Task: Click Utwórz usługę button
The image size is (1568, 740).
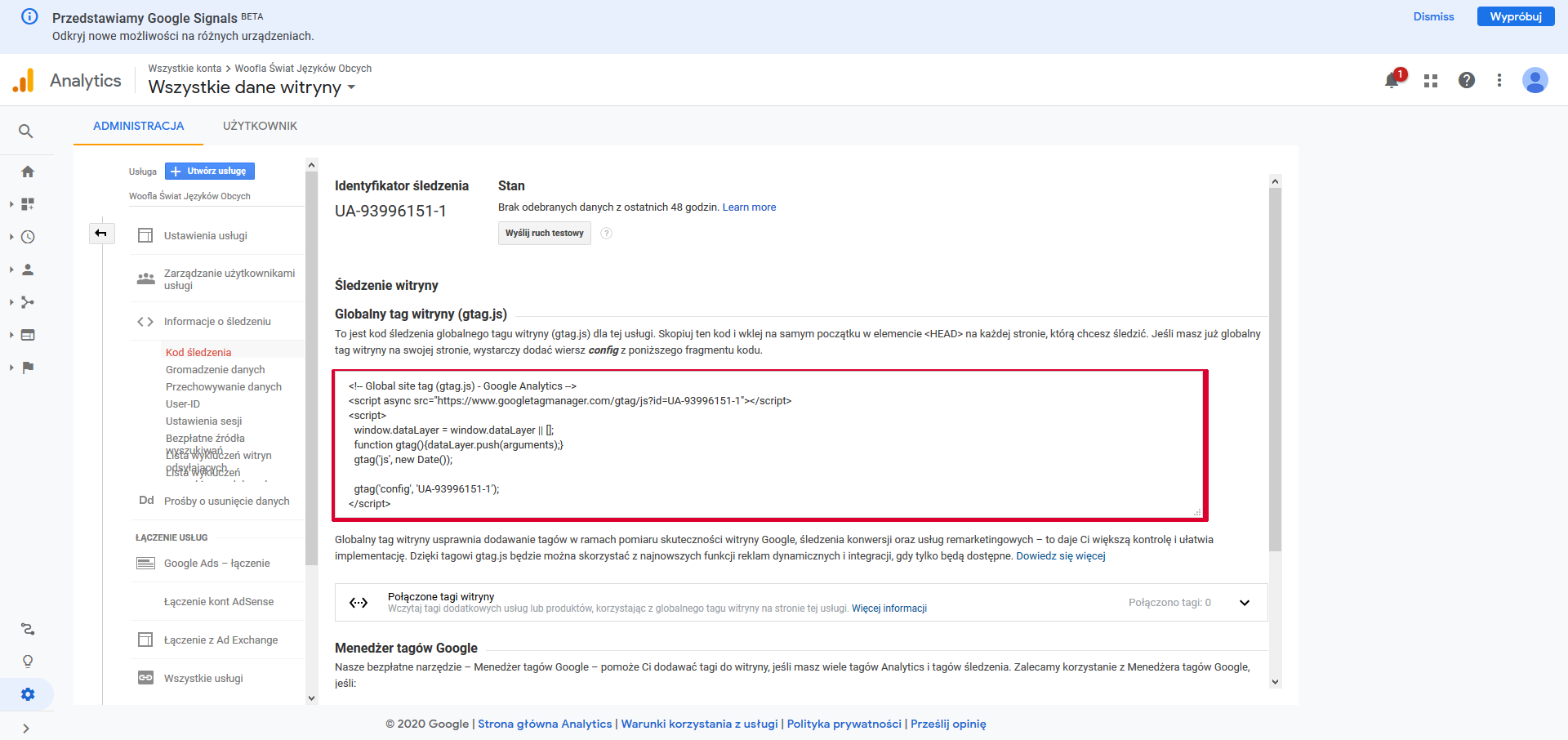Action: pos(210,171)
